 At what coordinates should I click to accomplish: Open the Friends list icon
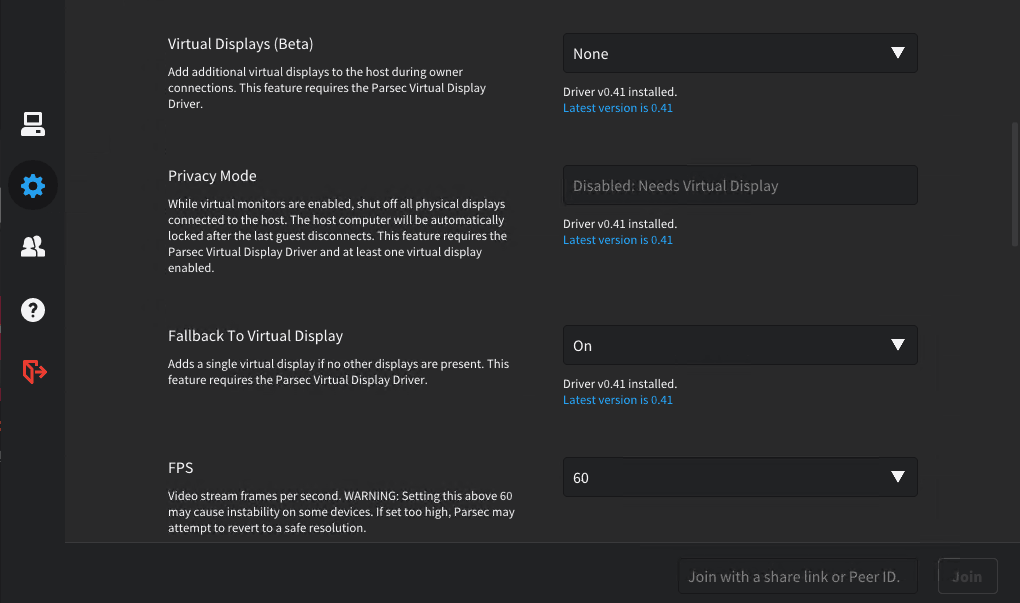click(x=33, y=247)
